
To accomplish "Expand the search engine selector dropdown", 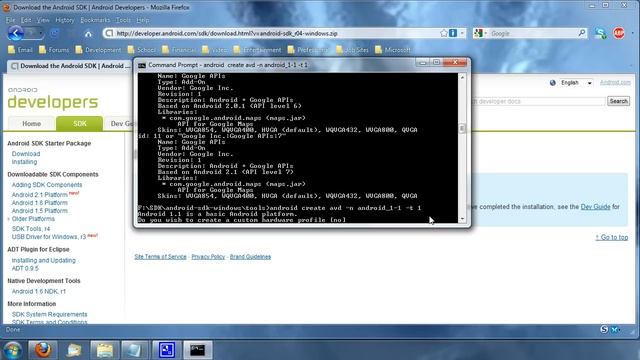I will point(480,33).
